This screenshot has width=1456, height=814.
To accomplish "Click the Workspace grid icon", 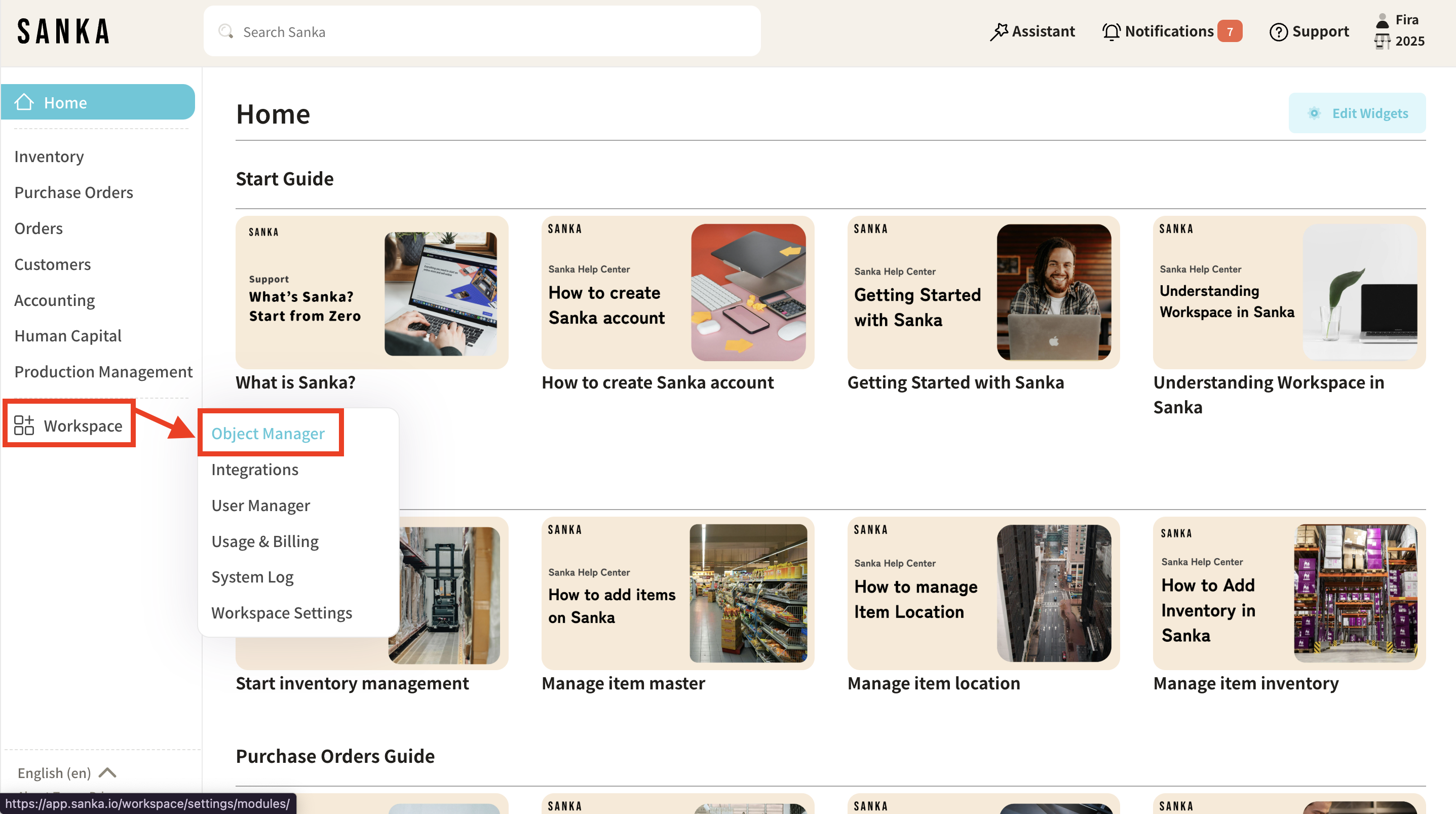I will coord(24,425).
